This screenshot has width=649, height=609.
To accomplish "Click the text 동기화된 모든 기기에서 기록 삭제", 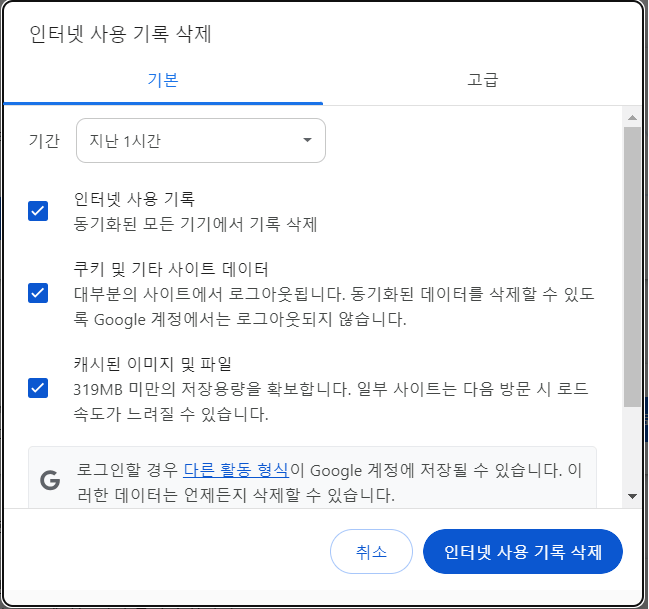I will click(195, 224).
